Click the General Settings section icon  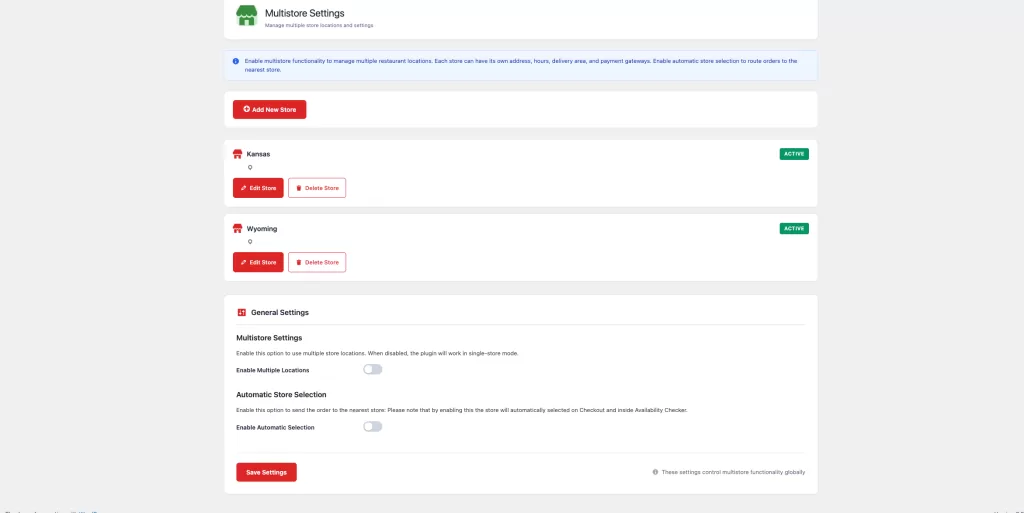tap(242, 313)
